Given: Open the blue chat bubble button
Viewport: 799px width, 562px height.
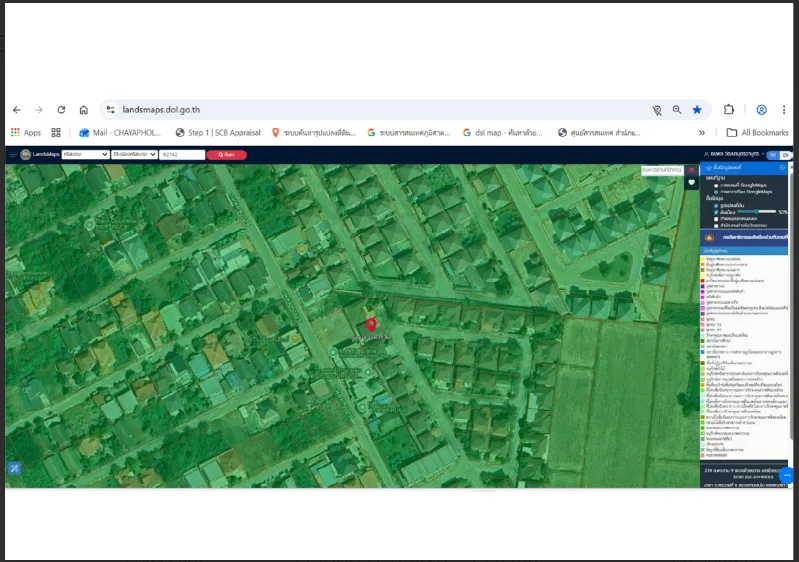Looking at the screenshot, I should click(787, 475).
